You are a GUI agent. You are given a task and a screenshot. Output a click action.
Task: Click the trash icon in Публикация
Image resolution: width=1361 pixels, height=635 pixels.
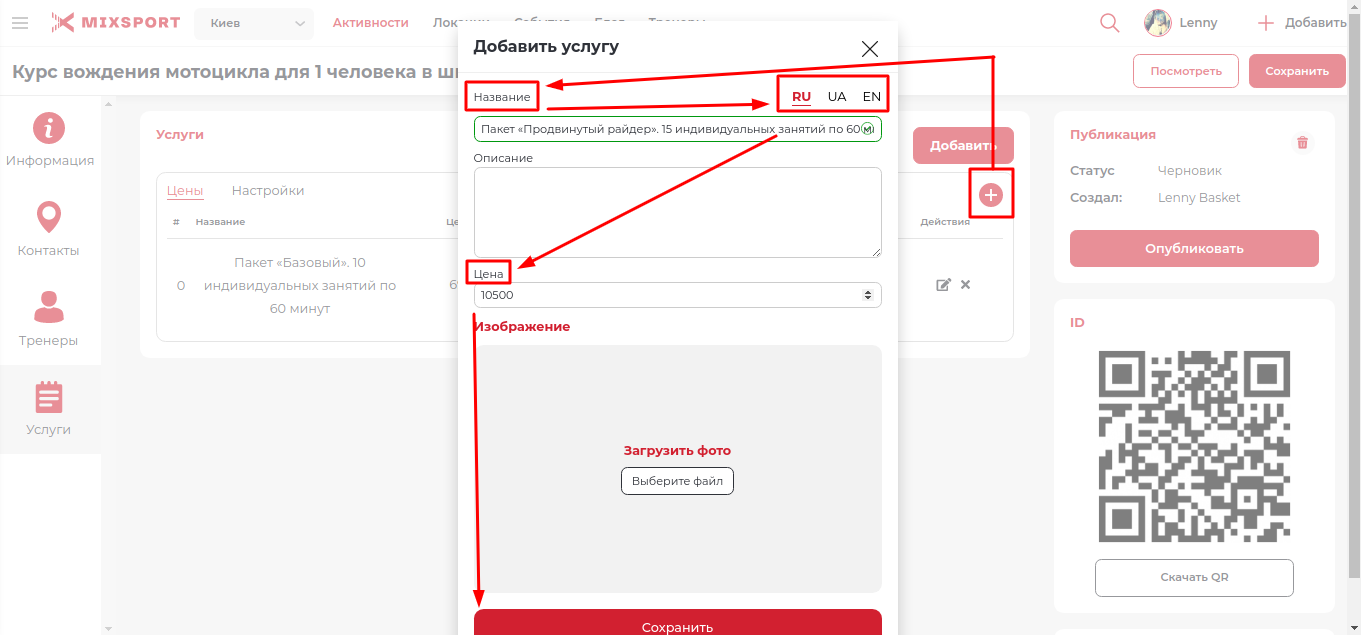point(1302,143)
